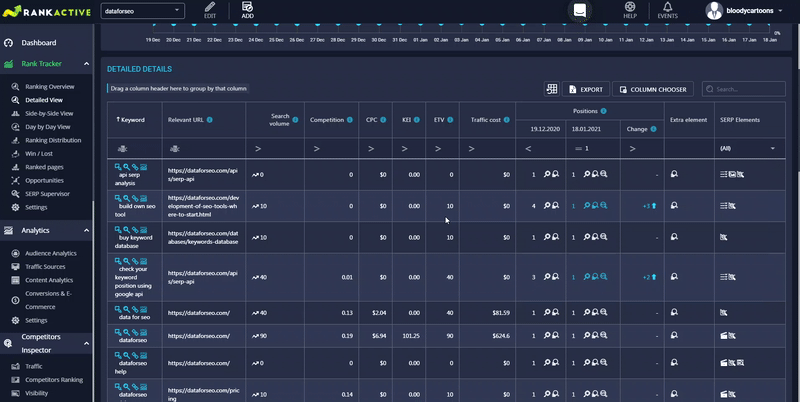Click info icon next to Relevant URL header
The width and height of the screenshot is (800, 402).
[x=210, y=120]
